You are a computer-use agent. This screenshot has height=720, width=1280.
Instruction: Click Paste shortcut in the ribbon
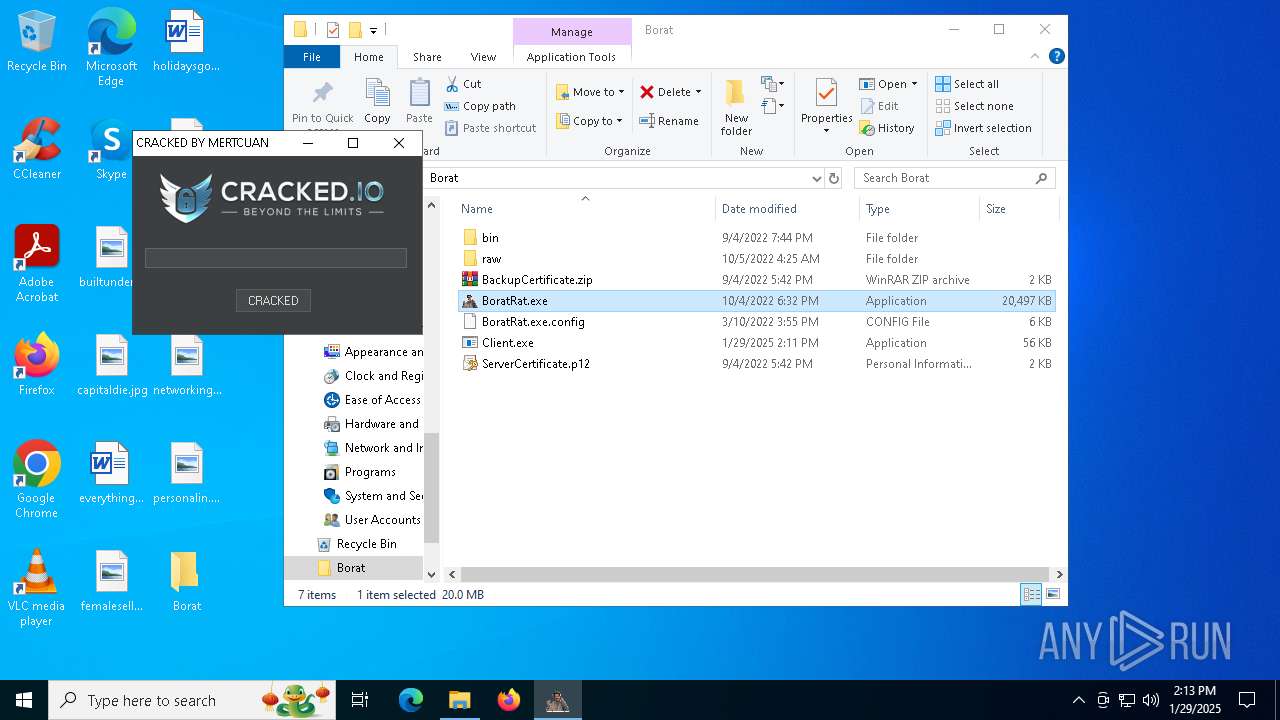click(490, 128)
